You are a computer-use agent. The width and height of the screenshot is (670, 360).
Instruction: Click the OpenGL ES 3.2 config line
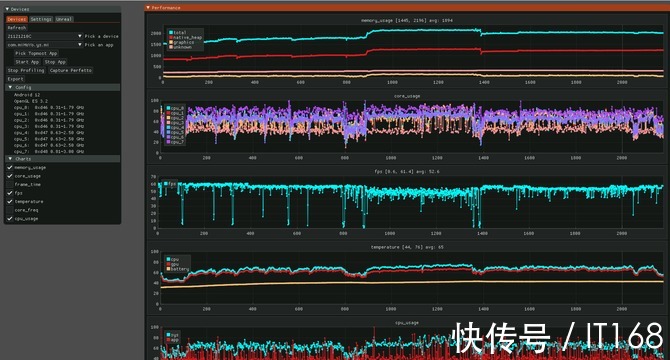click(x=31, y=101)
